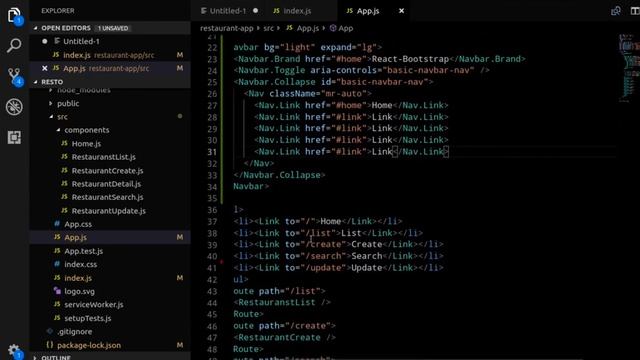The image size is (640, 360).
Task: Open the .gitignore file
Action: 74,331
